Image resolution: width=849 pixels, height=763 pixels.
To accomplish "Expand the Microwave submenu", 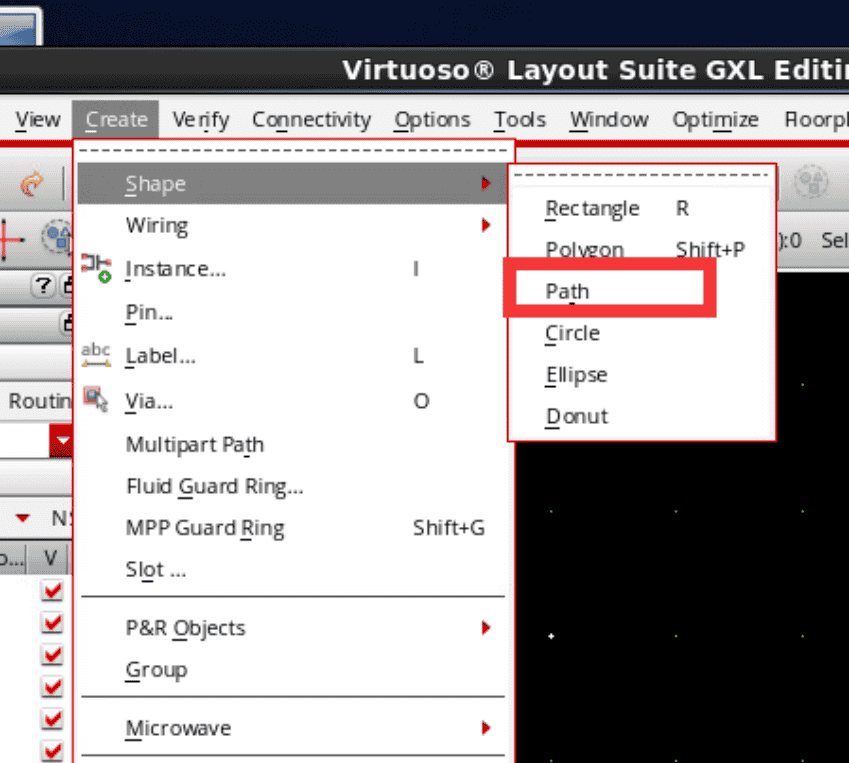I will pyautogui.click(x=291, y=728).
